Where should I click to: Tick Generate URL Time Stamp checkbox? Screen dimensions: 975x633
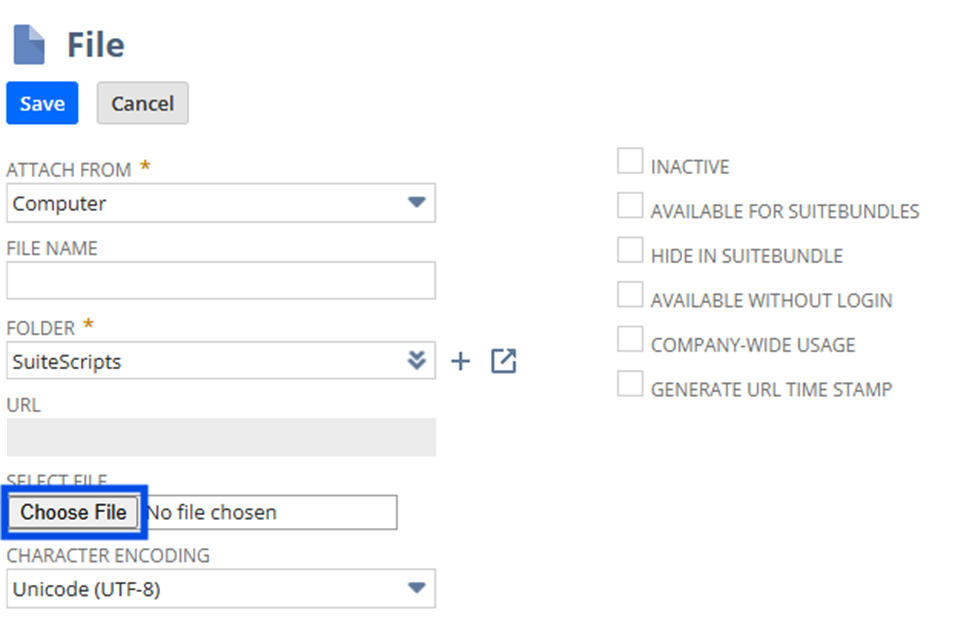tap(630, 384)
